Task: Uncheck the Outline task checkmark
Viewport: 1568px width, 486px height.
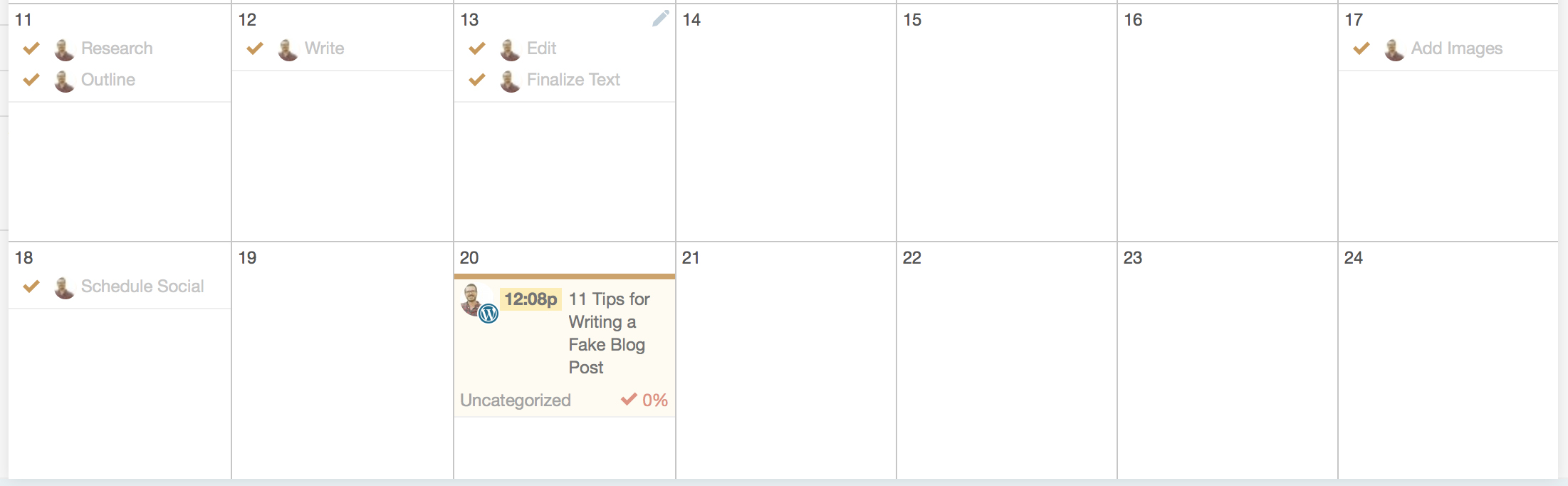Action: [31, 80]
